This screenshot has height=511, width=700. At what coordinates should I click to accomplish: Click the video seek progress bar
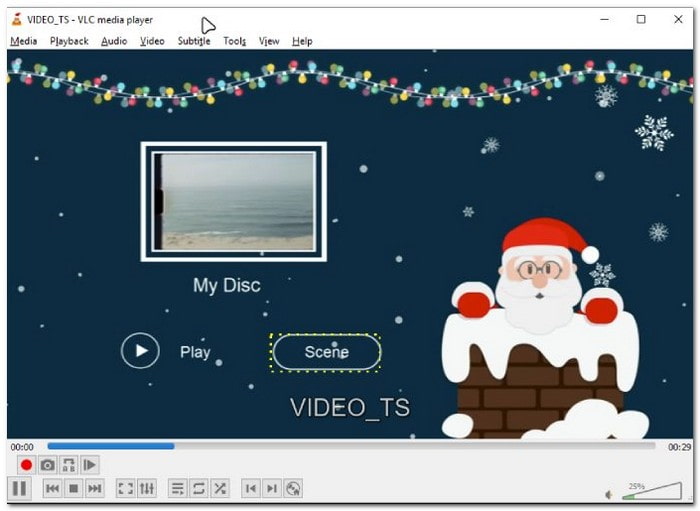click(350, 446)
